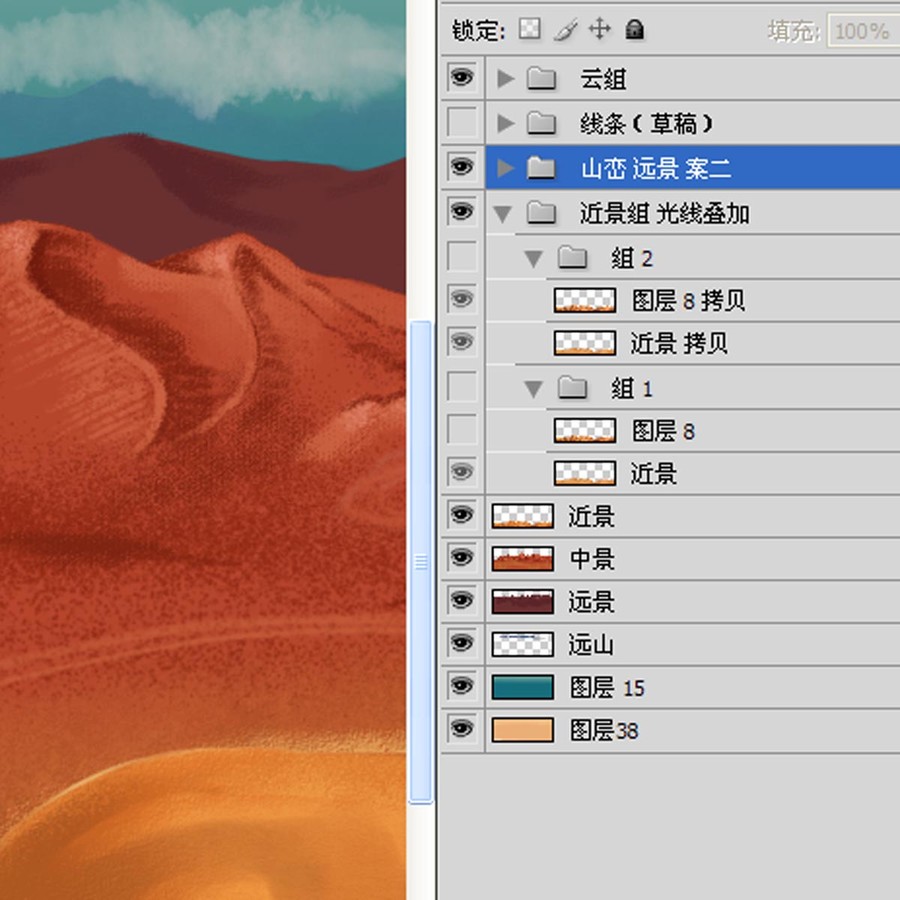Screen dimensions: 900x900
Task: Click the 云组 folder icon
Action: tap(541, 78)
